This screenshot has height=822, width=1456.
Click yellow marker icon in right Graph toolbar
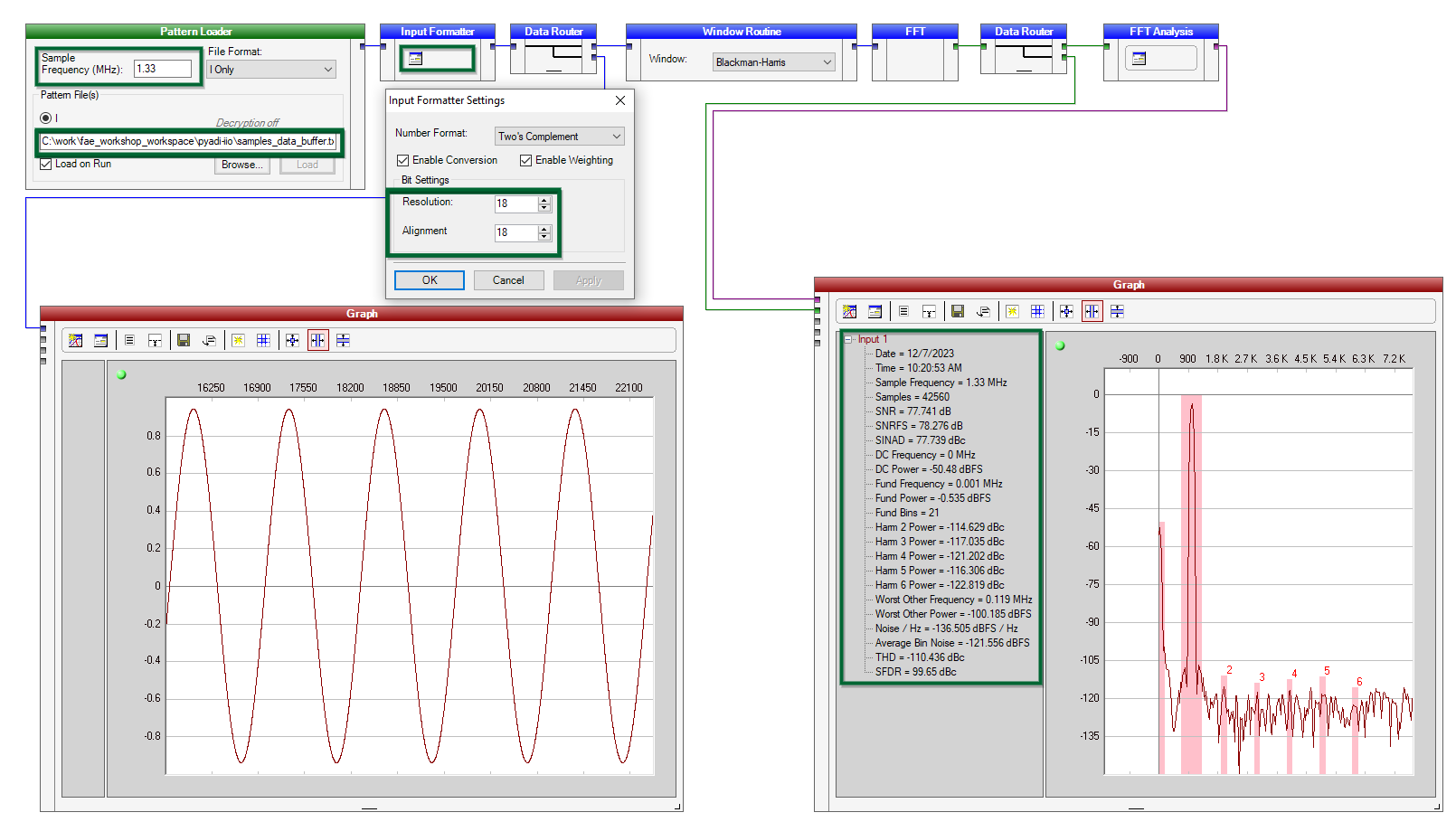1012,311
